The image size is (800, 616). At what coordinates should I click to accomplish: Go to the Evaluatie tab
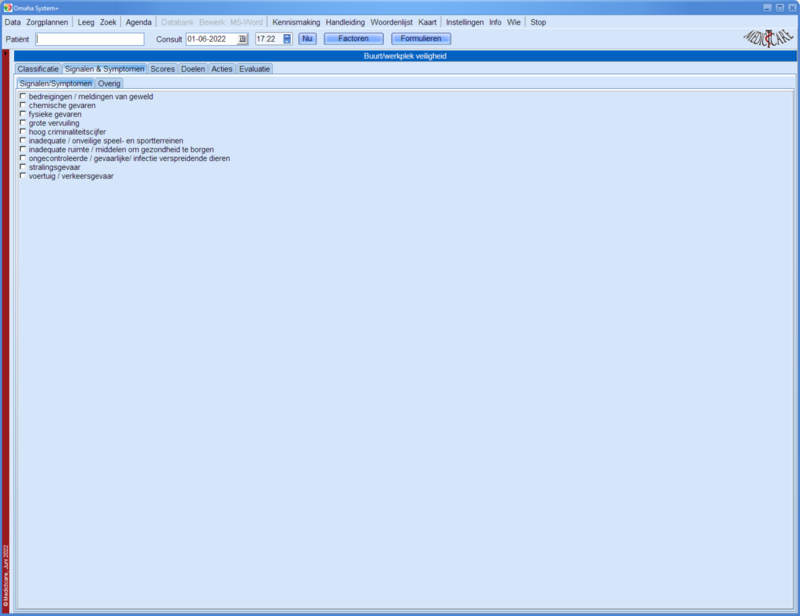[254, 69]
